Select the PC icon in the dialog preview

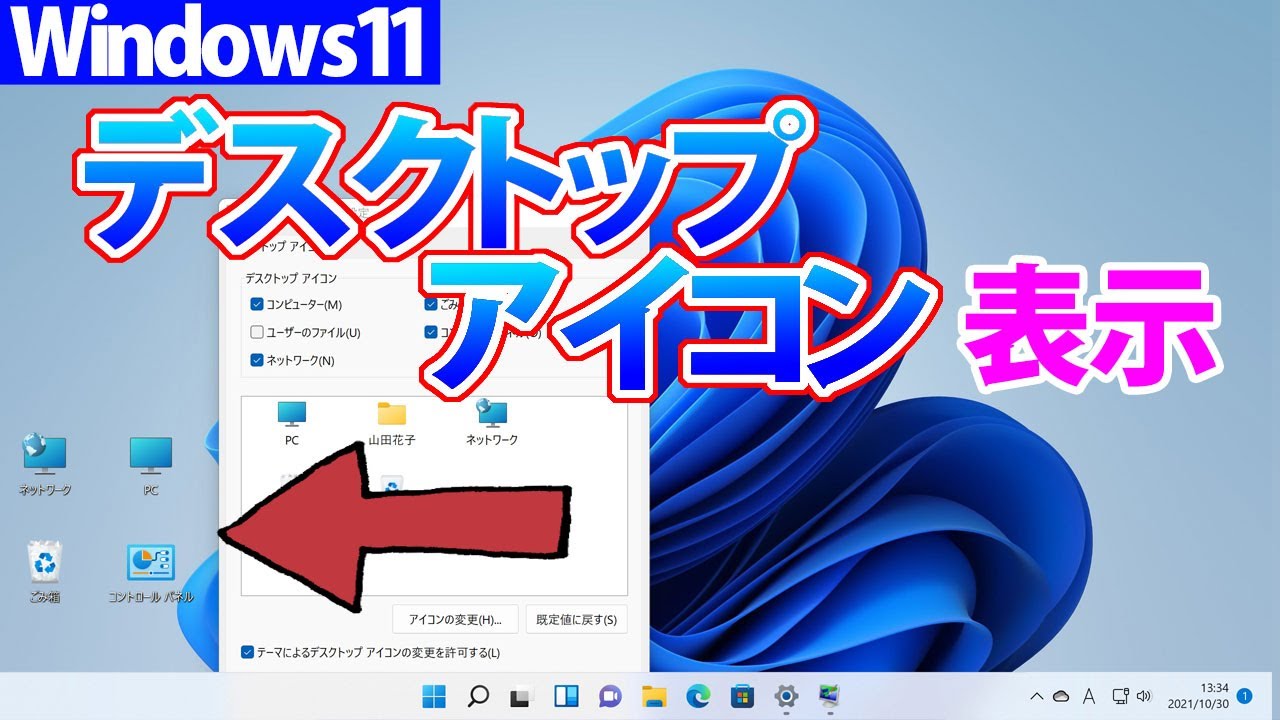(x=292, y=424)
